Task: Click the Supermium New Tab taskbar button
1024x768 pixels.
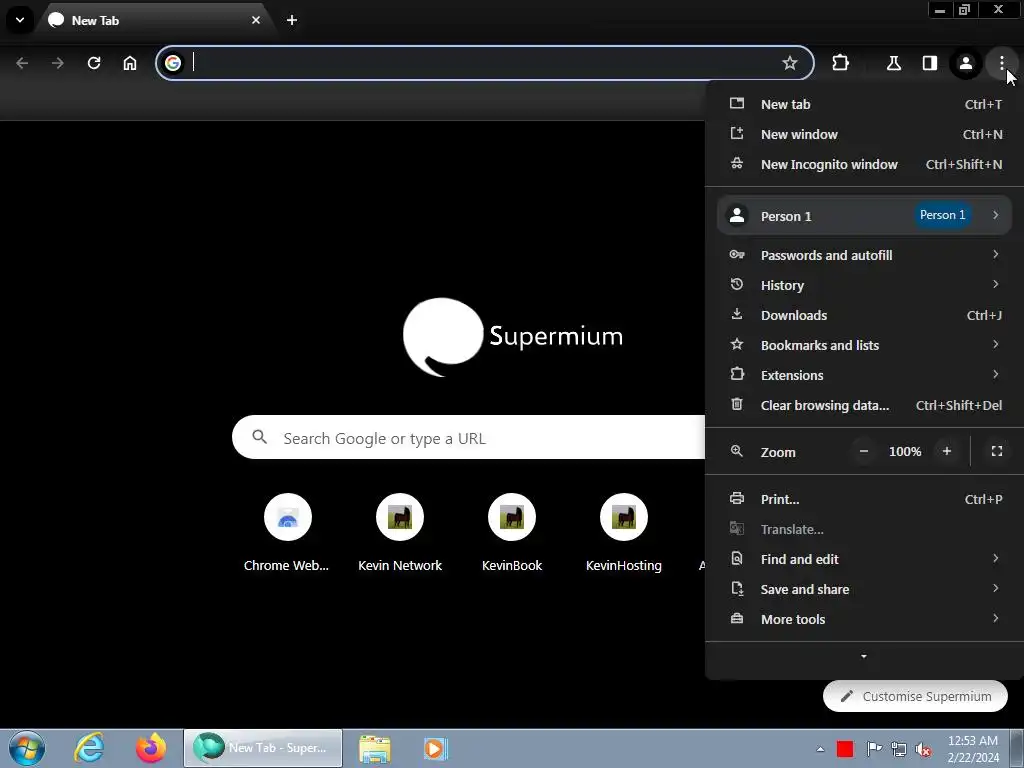Action: pyautogui.click(x=263, y=748)
